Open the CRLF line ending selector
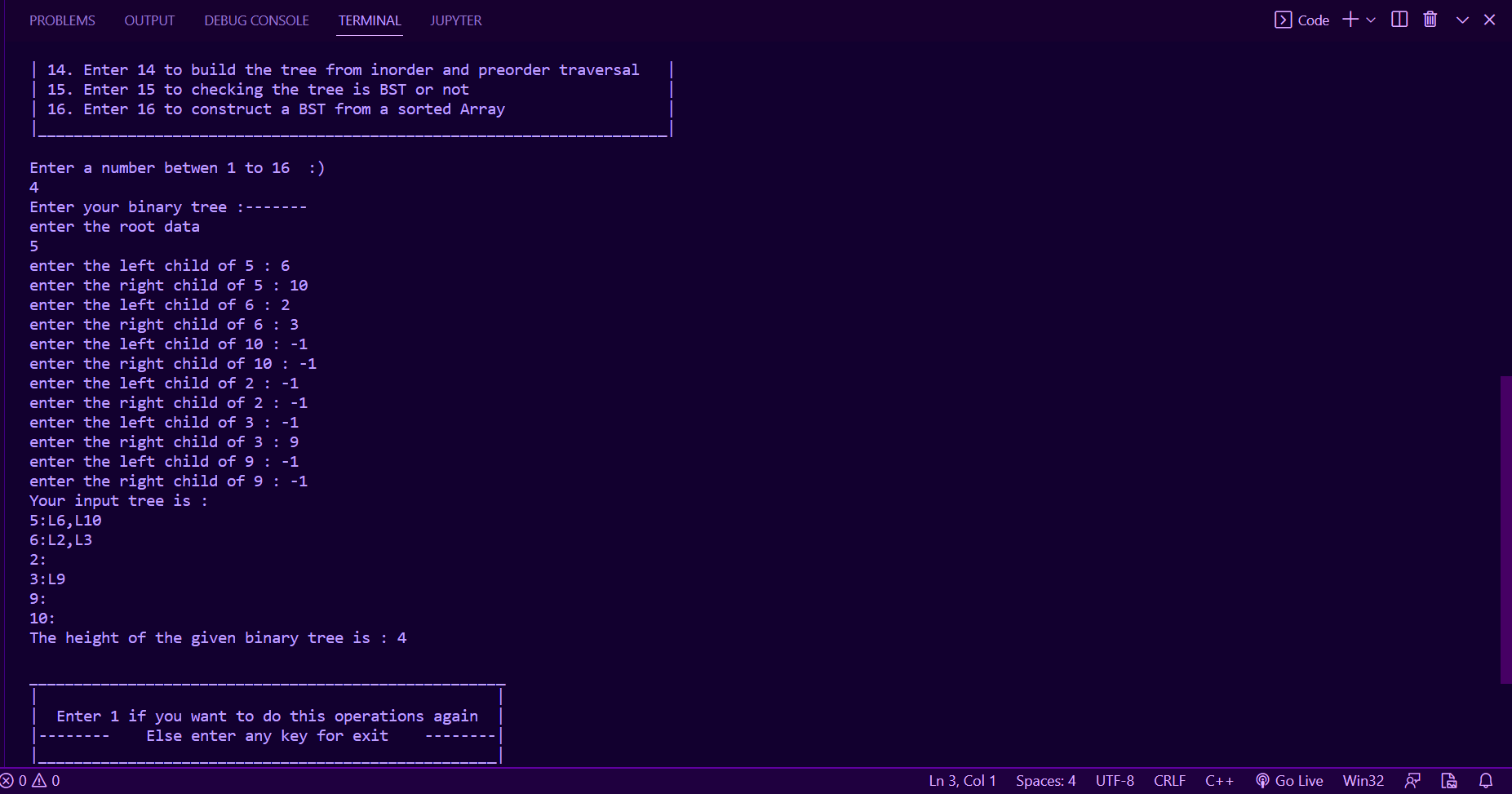The image size is (1512, 794). pos(1170,780)
